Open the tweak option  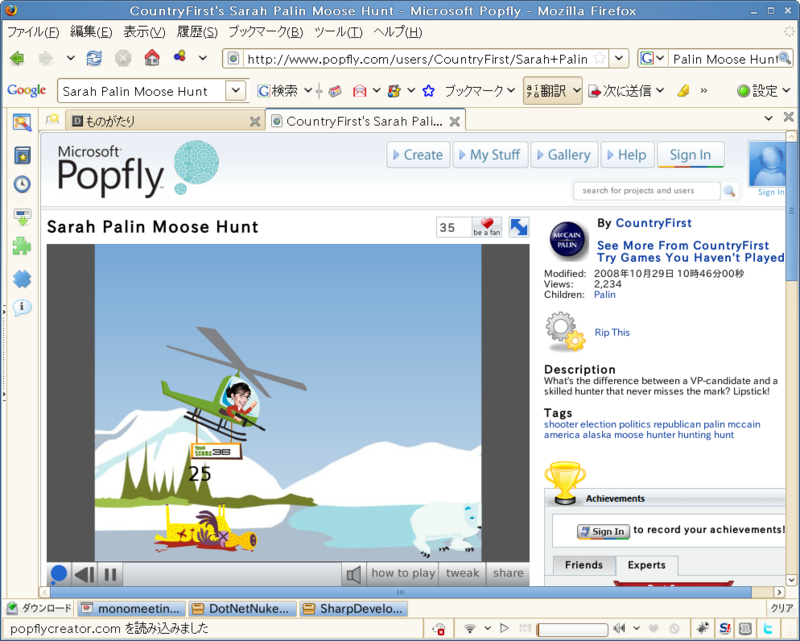point(462,573)
